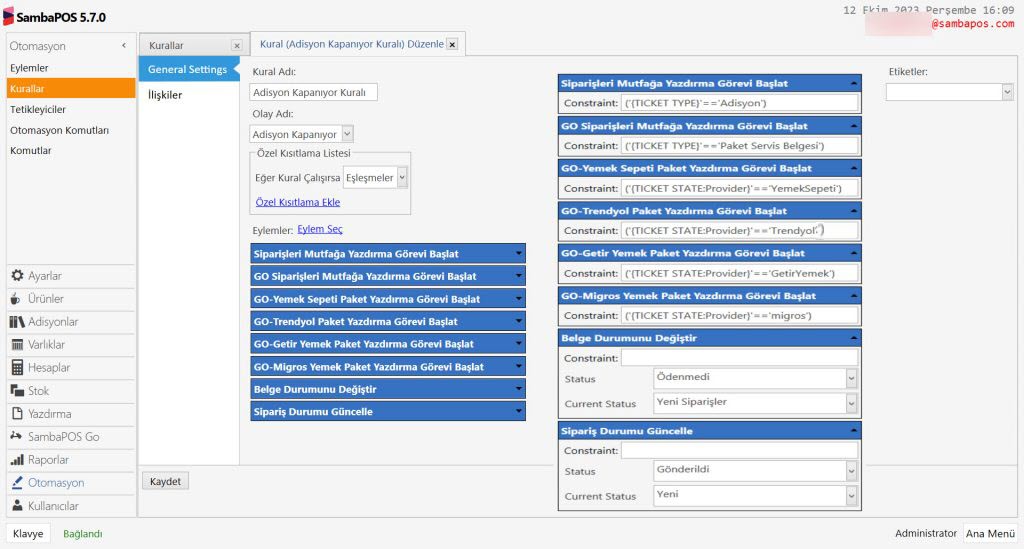Open Ayarlar via its gear icon

click(x=17, y=275)
